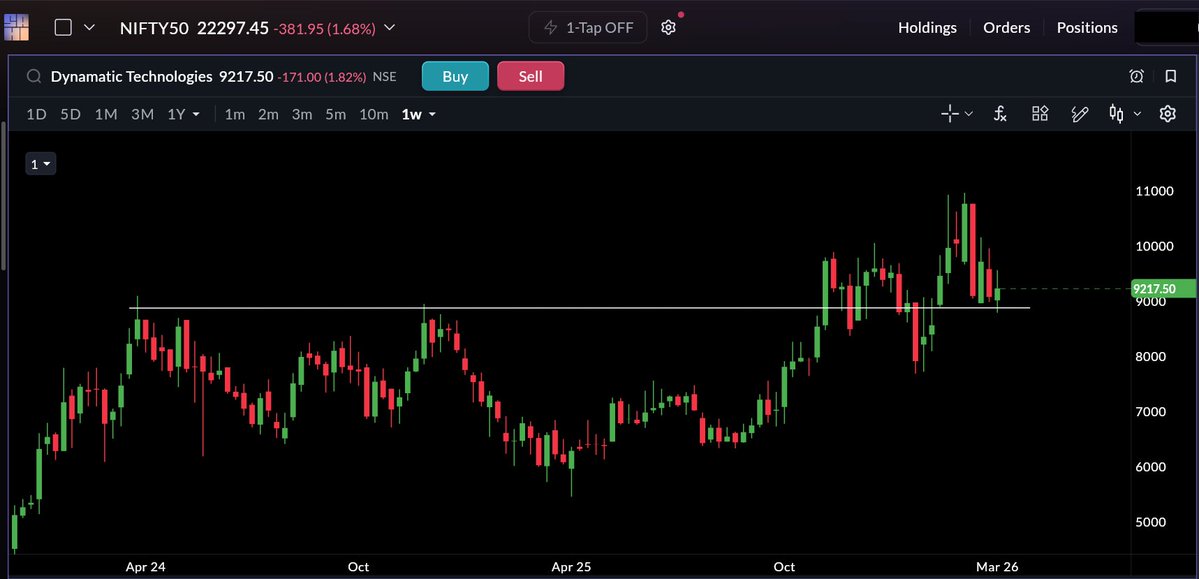Tick the checkbox beside NIFTY50
The image size is (1199, 579).
coord(63,28)
